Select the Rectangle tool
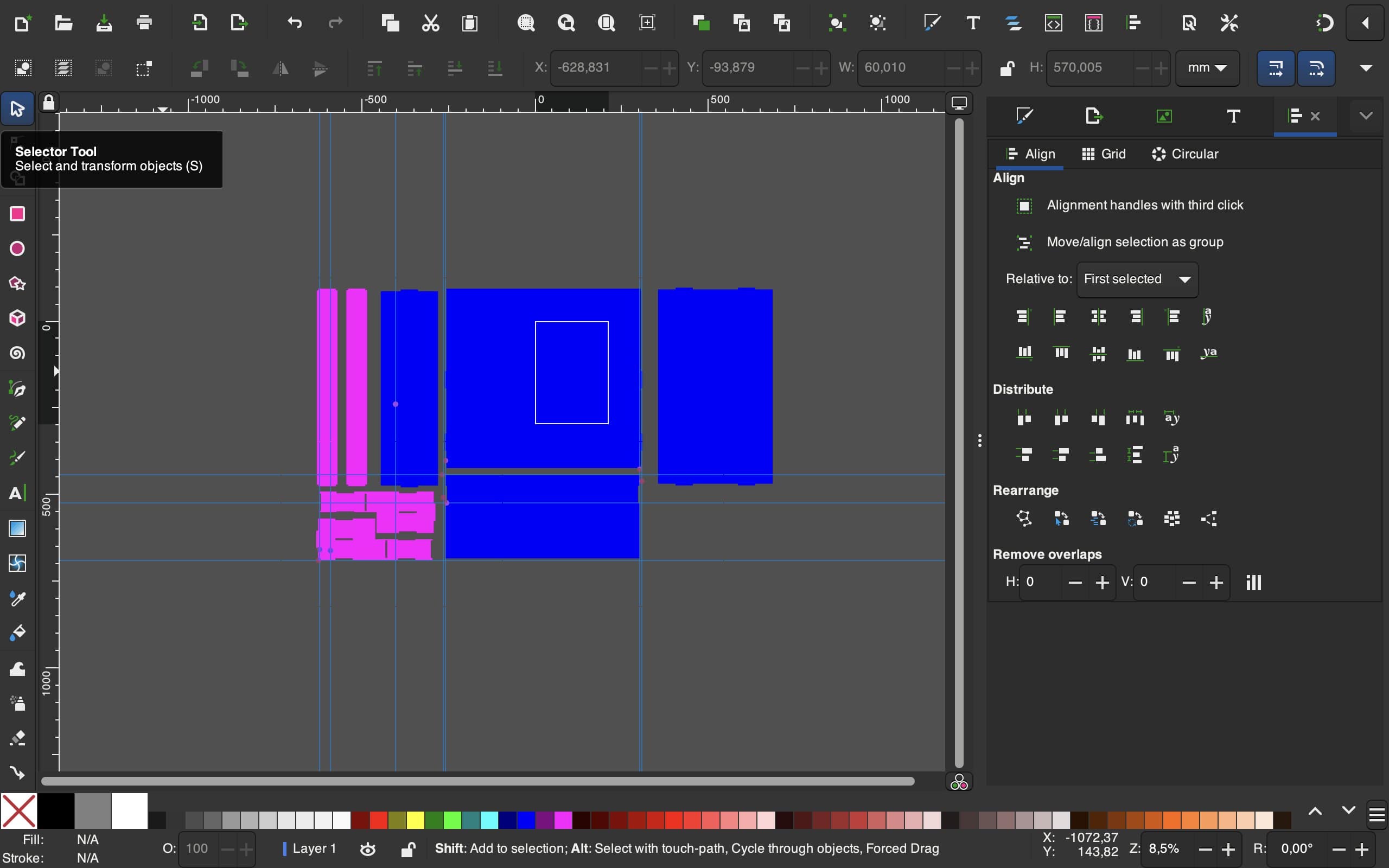The height and width of the screenshot is (868, 1389). (x=17, y=214)
